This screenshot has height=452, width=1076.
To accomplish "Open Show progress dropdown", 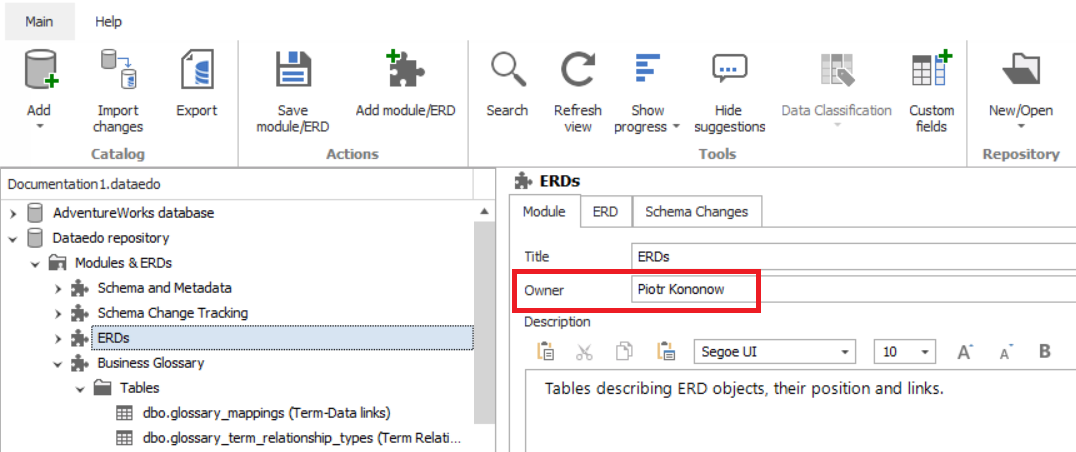I will point(647,118).
